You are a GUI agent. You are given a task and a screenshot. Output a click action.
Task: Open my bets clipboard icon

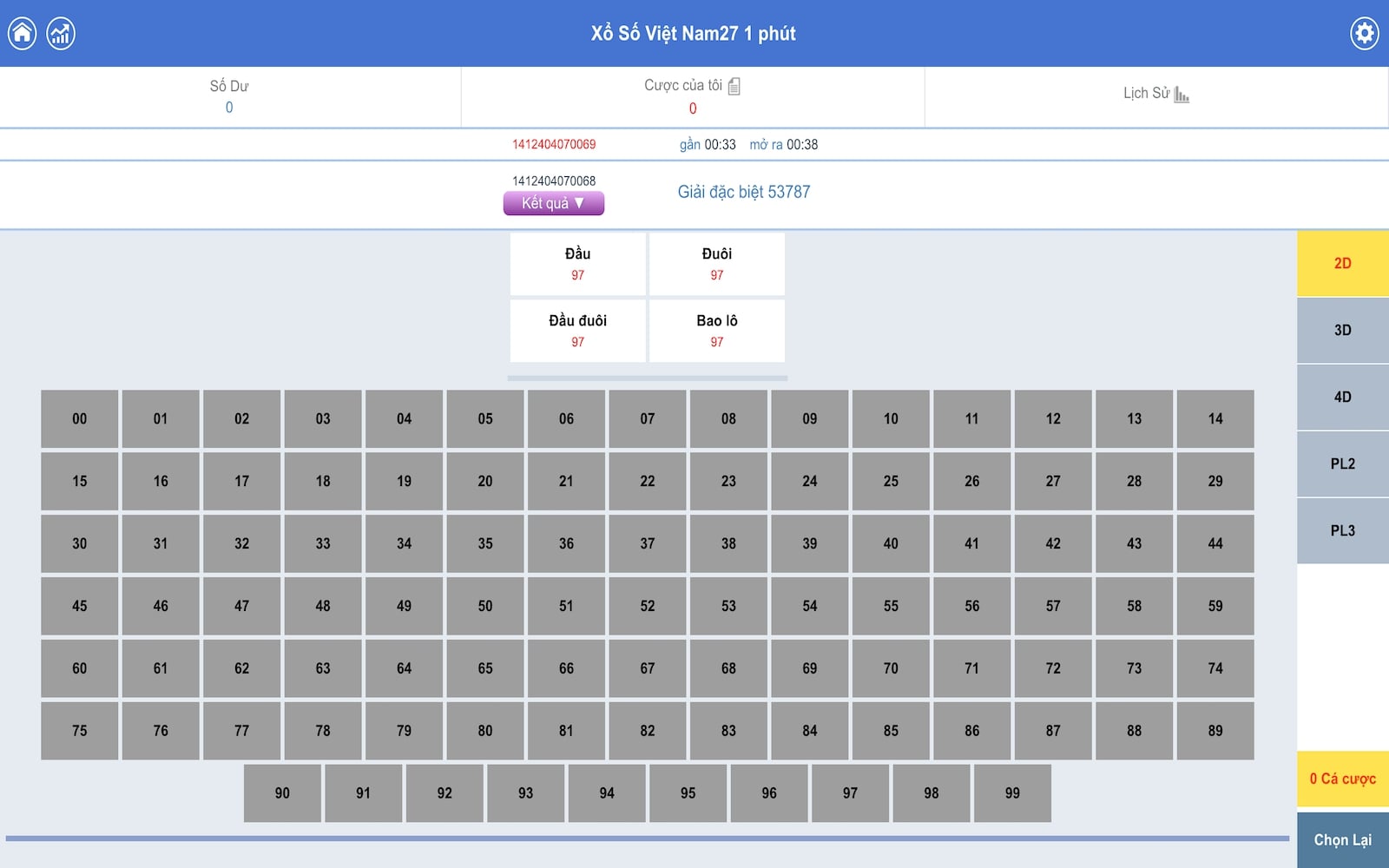[734, 86]
